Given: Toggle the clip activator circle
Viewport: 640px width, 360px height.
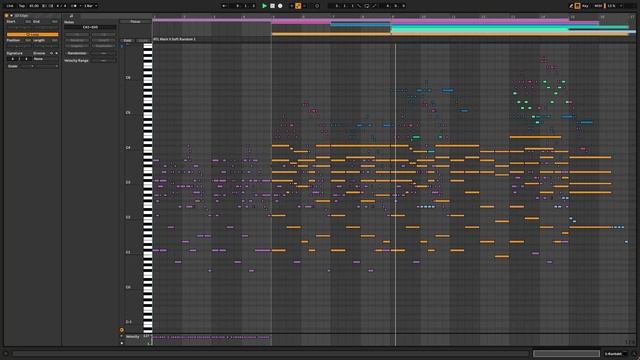Looking at the screenshot, I should pyautogui.click(x=7, y=16).
